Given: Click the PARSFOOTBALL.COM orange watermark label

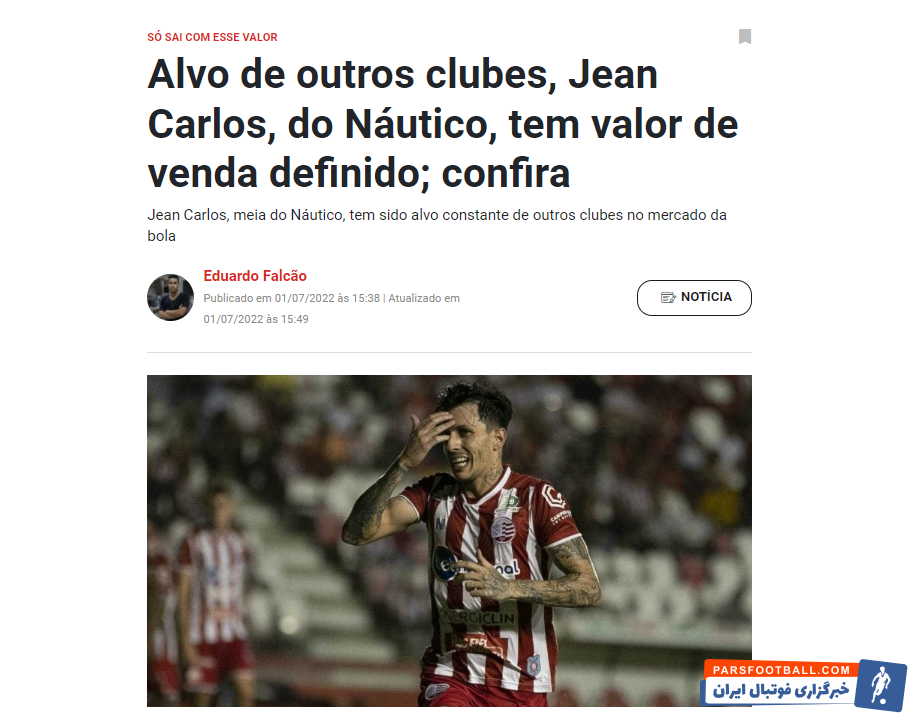Looking at the screenshot, I should 781,670.
